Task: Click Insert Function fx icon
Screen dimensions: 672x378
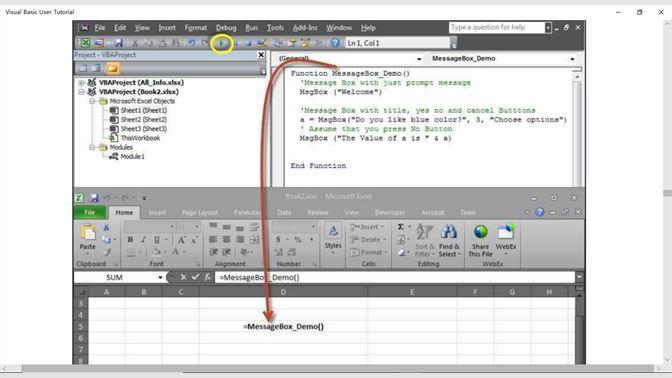Action: click(207, 277)
